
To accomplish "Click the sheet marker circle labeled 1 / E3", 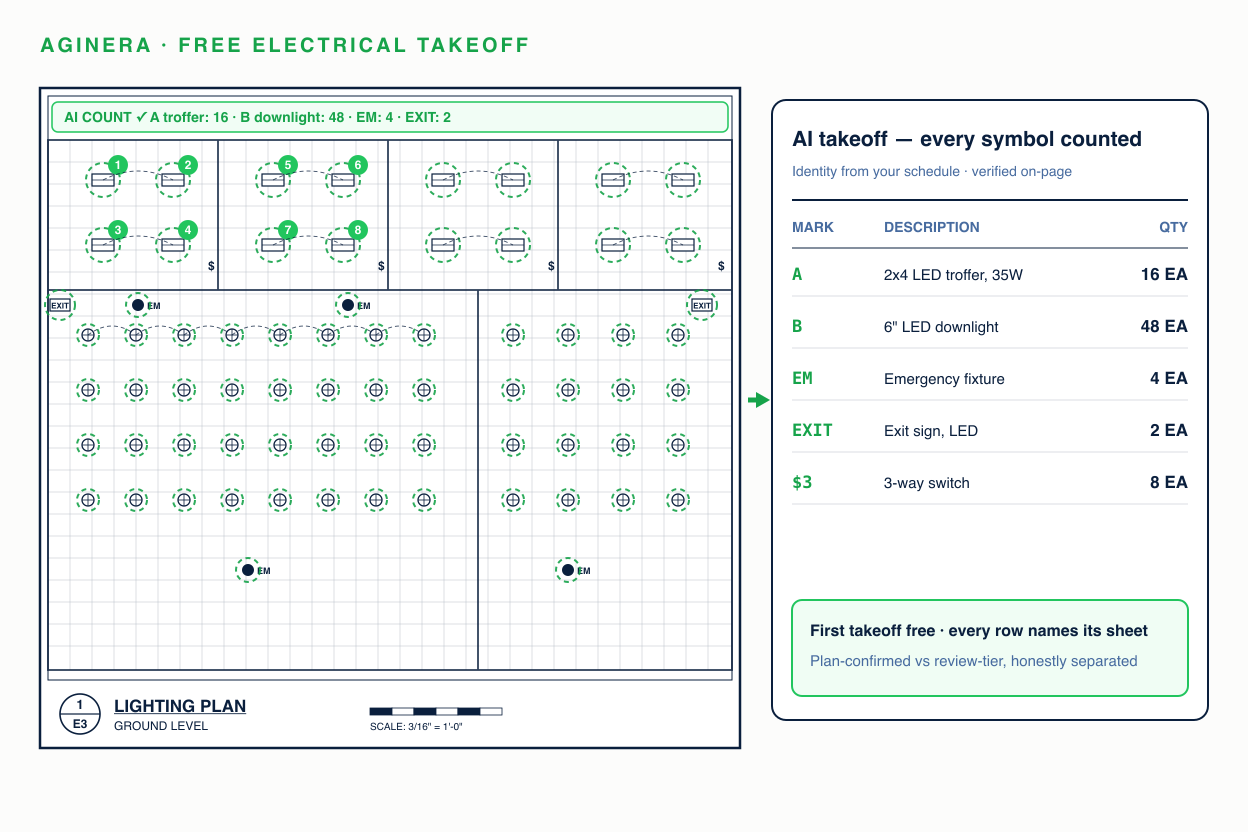I will point(80,714).
